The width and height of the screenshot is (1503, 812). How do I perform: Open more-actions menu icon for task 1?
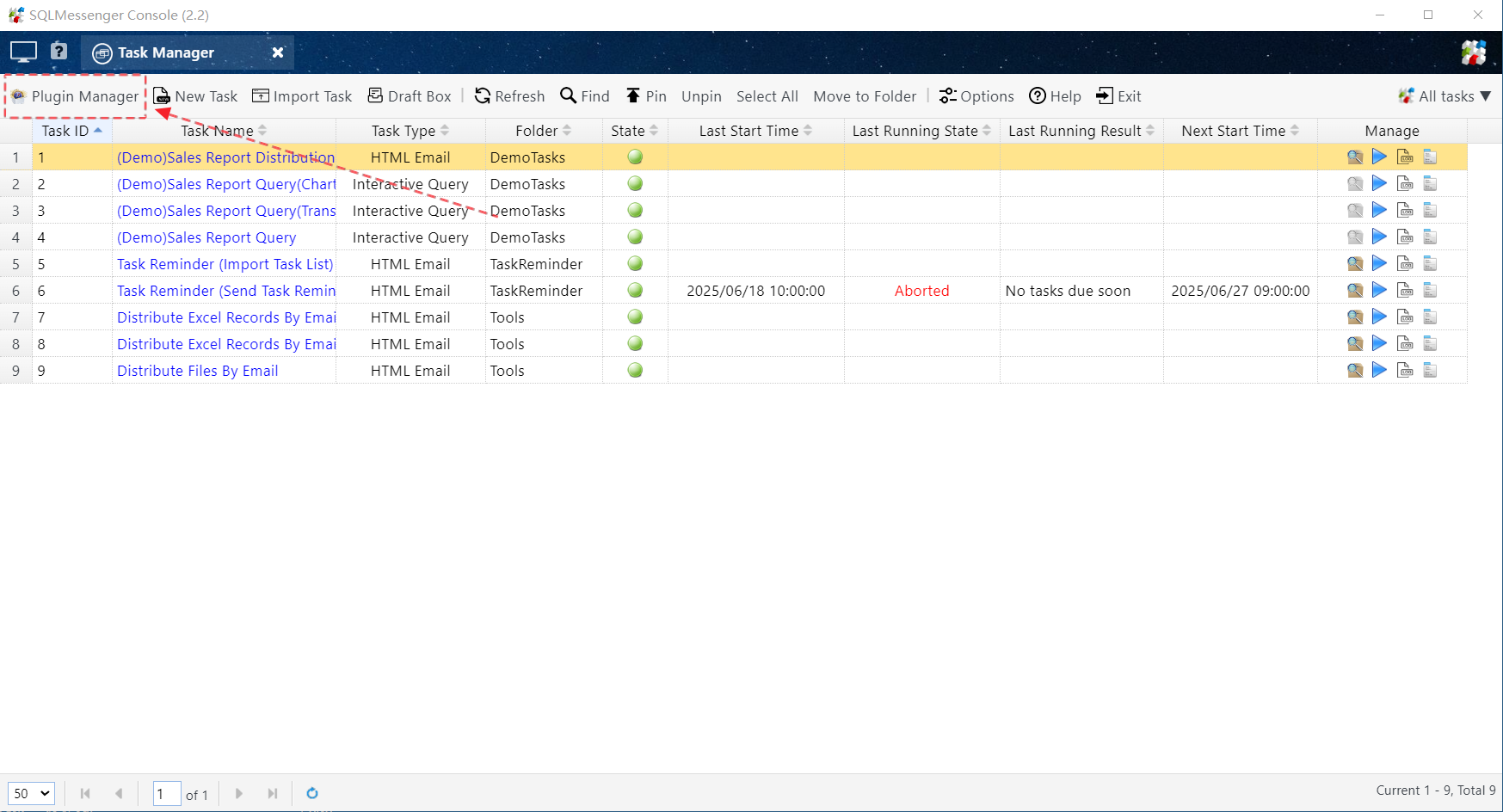[x=1430, y=157]
